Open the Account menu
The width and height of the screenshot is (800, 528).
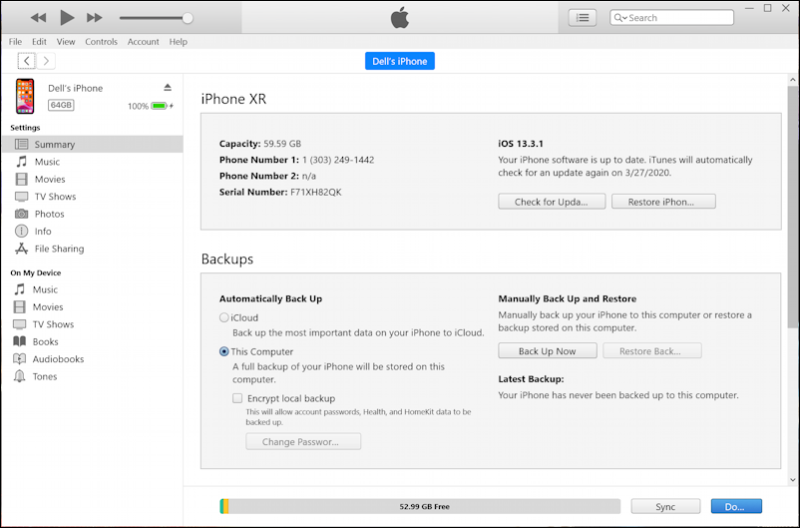(x=143, y=42)
